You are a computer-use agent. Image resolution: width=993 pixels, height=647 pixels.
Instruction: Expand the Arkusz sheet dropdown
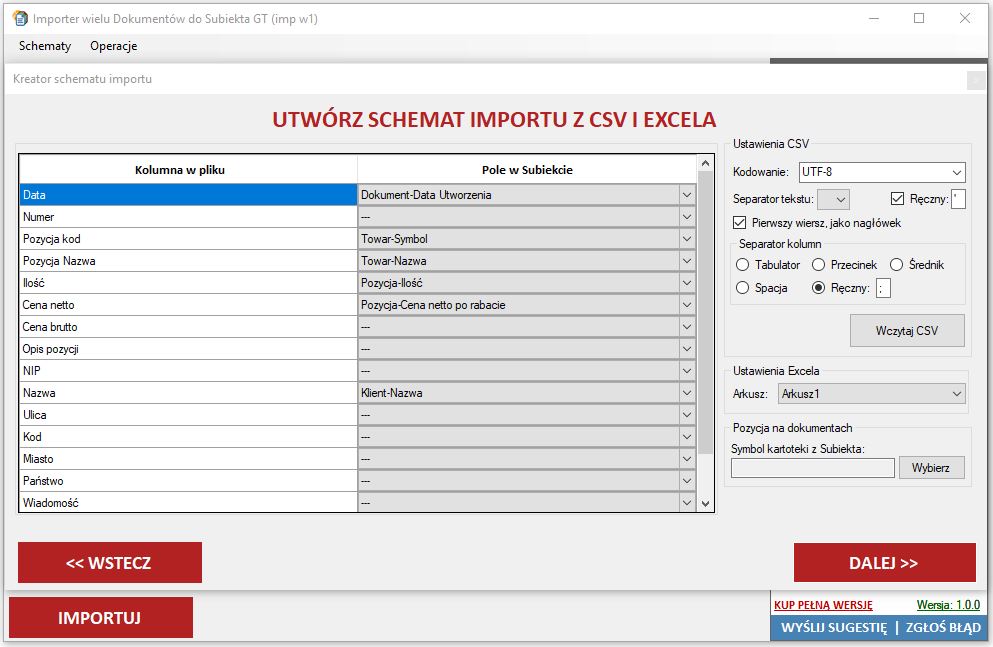point(870,394)
